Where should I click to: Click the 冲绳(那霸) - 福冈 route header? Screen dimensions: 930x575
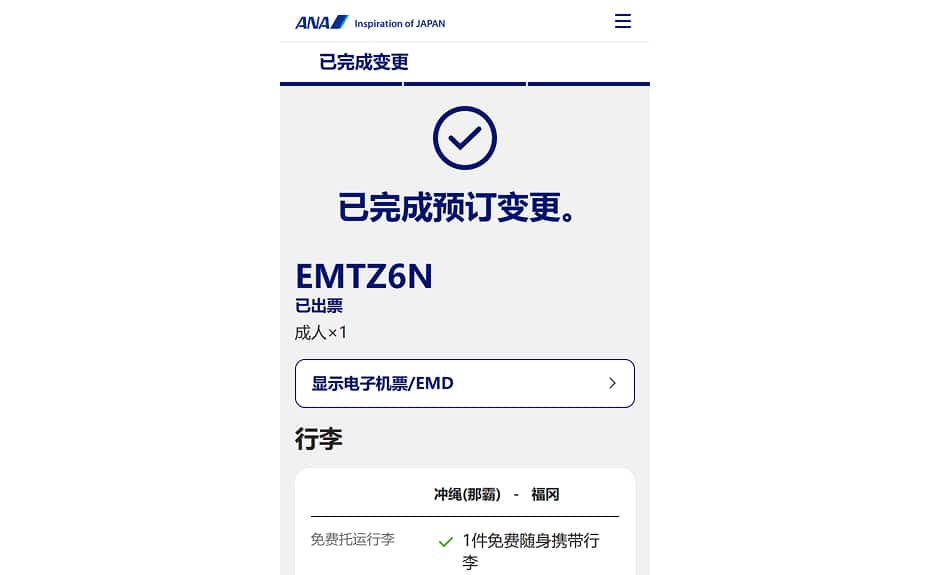click(496, 494)
